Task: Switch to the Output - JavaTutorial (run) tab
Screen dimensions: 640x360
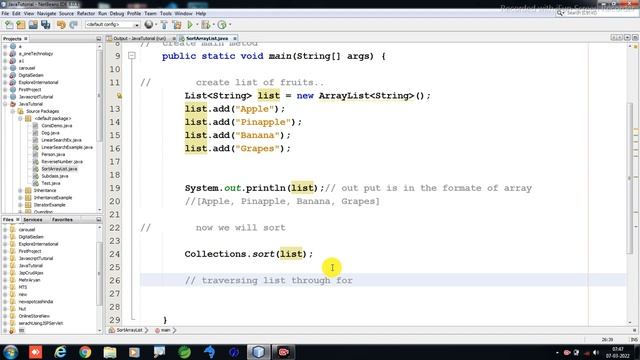Action: click(139, 38)
